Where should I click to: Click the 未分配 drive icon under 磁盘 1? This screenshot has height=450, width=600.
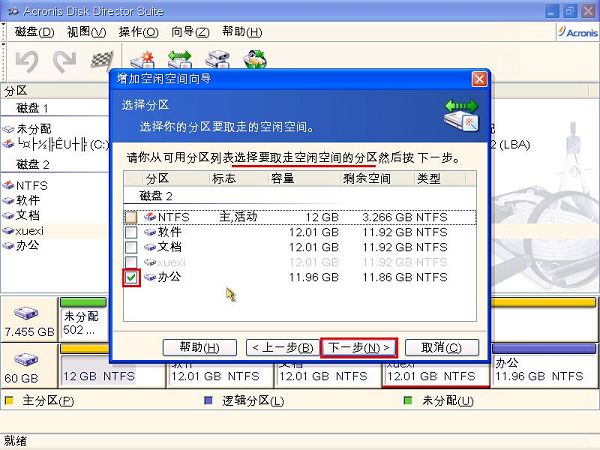tap(8, 129)
